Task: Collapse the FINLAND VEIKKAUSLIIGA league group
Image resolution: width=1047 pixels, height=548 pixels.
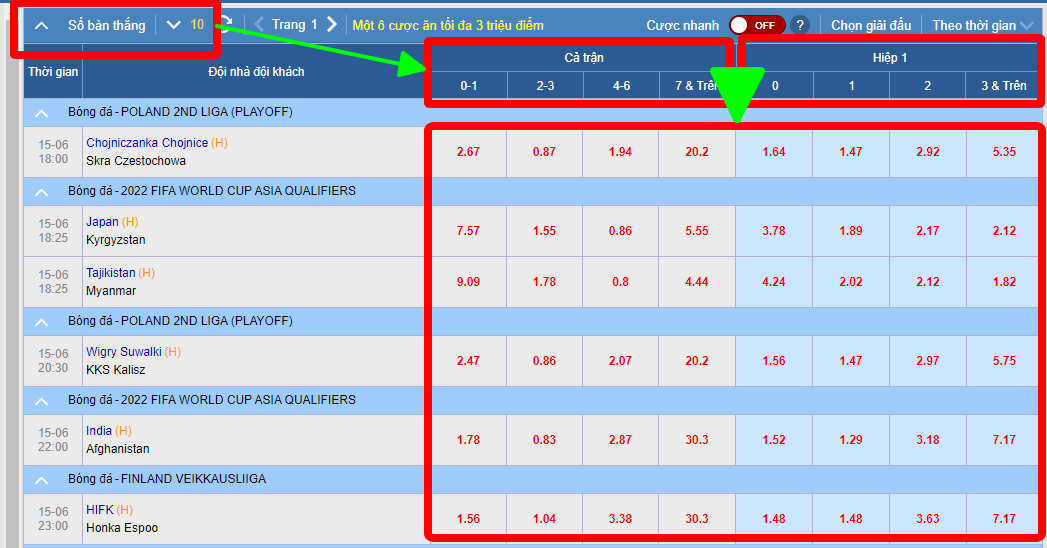Action: click(x=43, y=480)
